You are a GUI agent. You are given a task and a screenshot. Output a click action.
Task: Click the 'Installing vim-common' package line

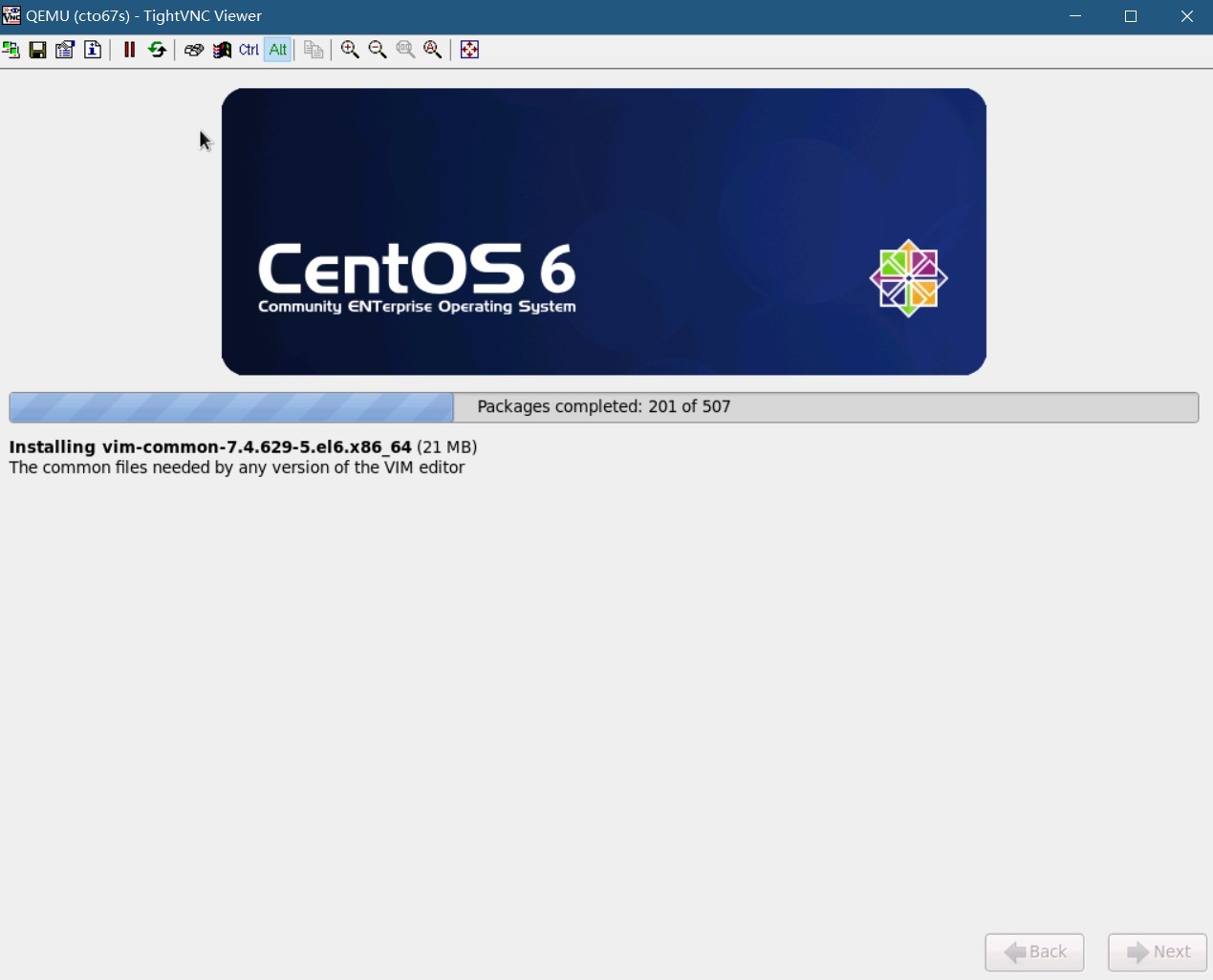tap(243, 447)
